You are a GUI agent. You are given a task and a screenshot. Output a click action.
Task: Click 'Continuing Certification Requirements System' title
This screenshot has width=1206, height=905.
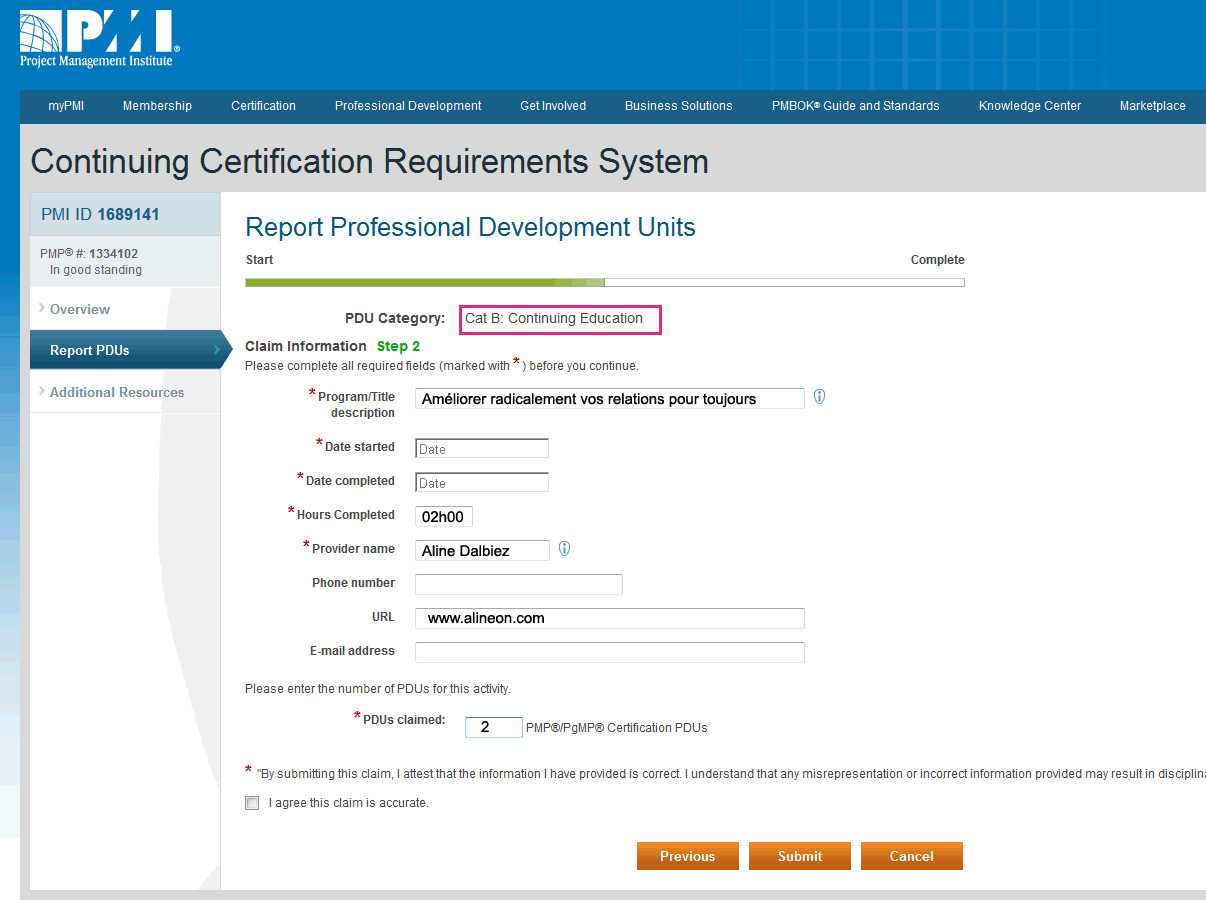[x=370, y=161]
